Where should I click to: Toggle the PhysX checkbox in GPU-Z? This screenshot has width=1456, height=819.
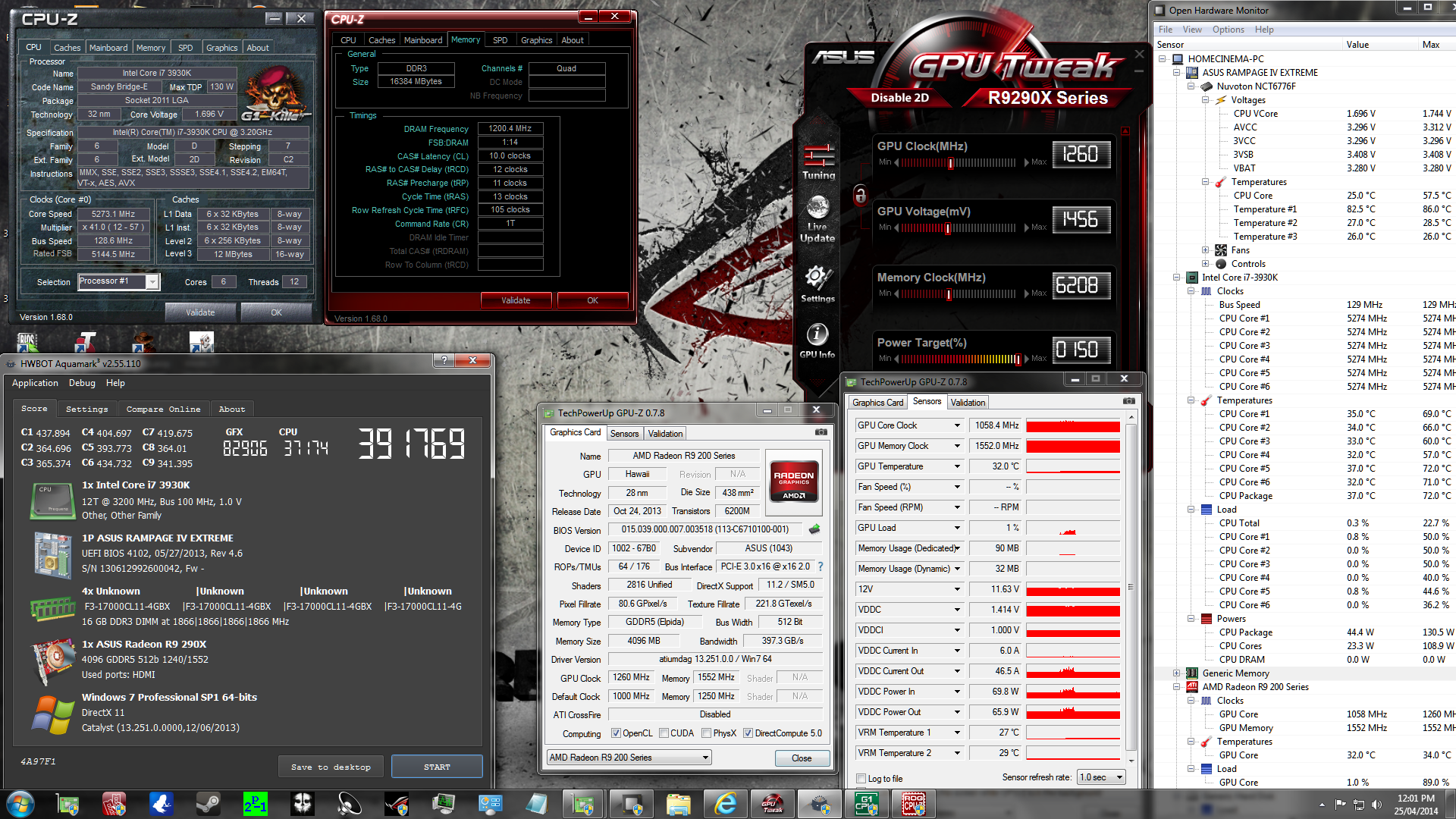click(x=706, y=733)
